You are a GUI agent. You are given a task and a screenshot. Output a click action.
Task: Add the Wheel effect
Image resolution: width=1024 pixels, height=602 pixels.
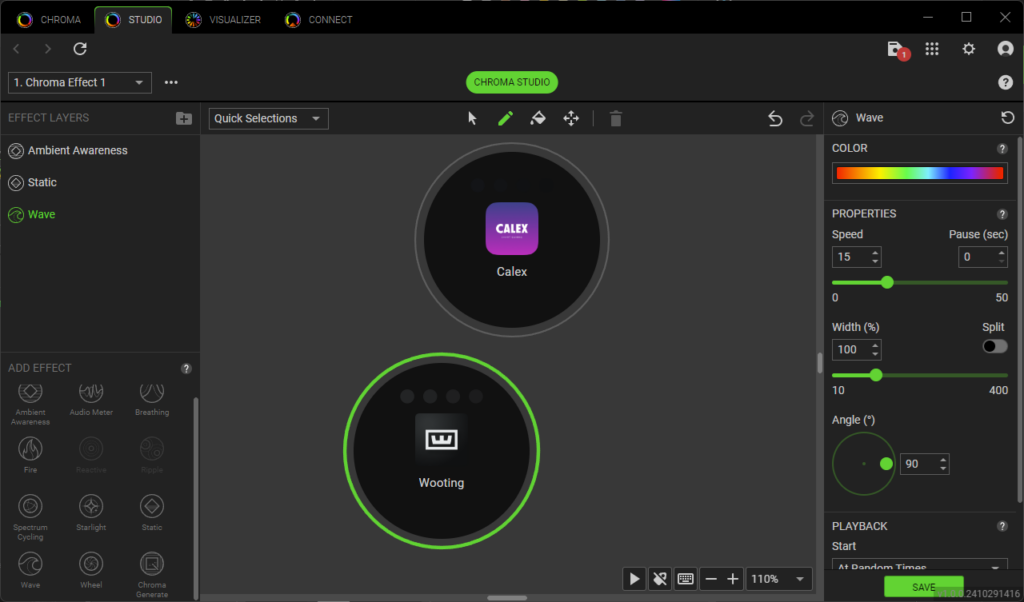coord(91,571)
